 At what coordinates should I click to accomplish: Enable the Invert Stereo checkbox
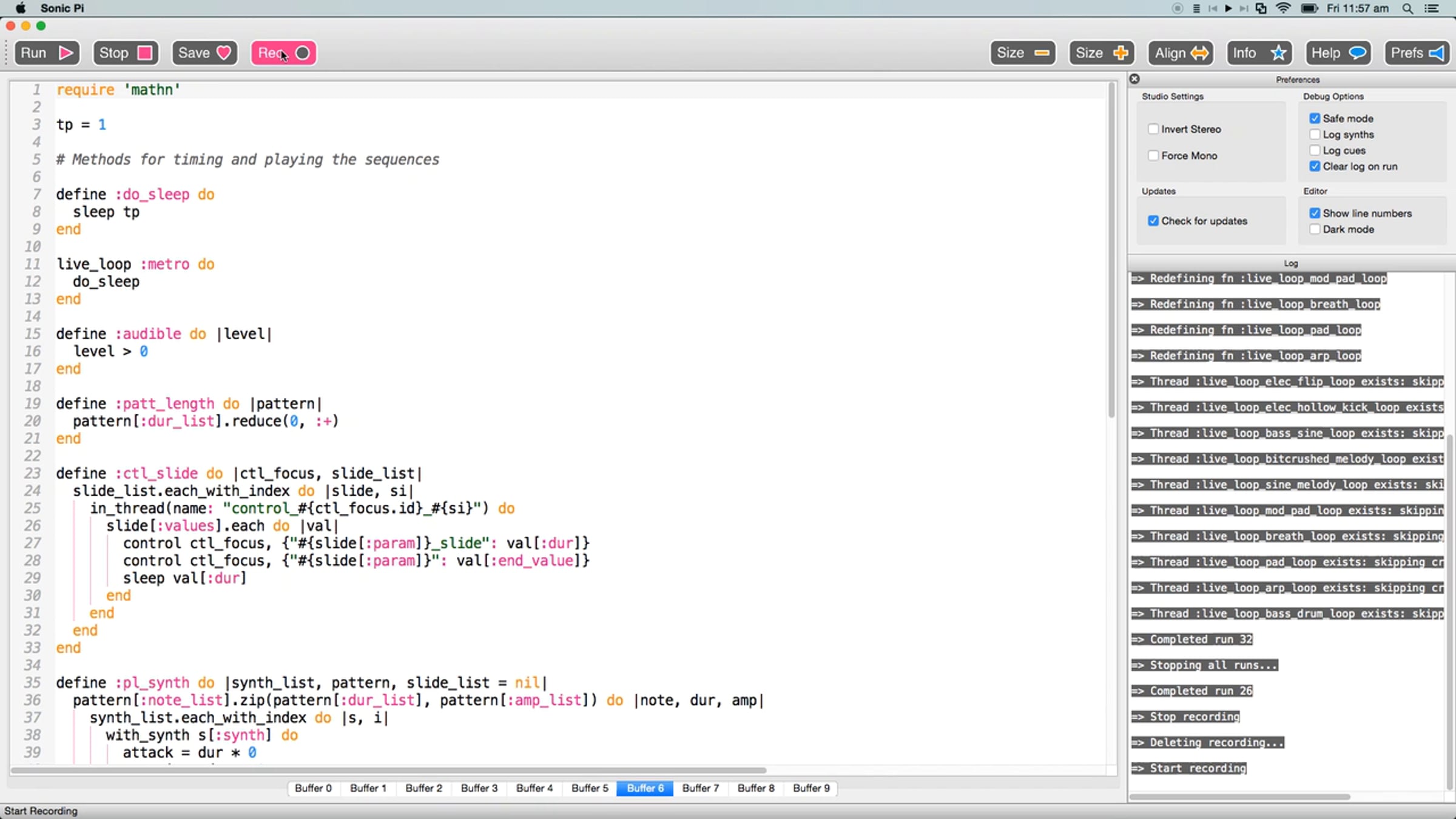point(1153,129)
